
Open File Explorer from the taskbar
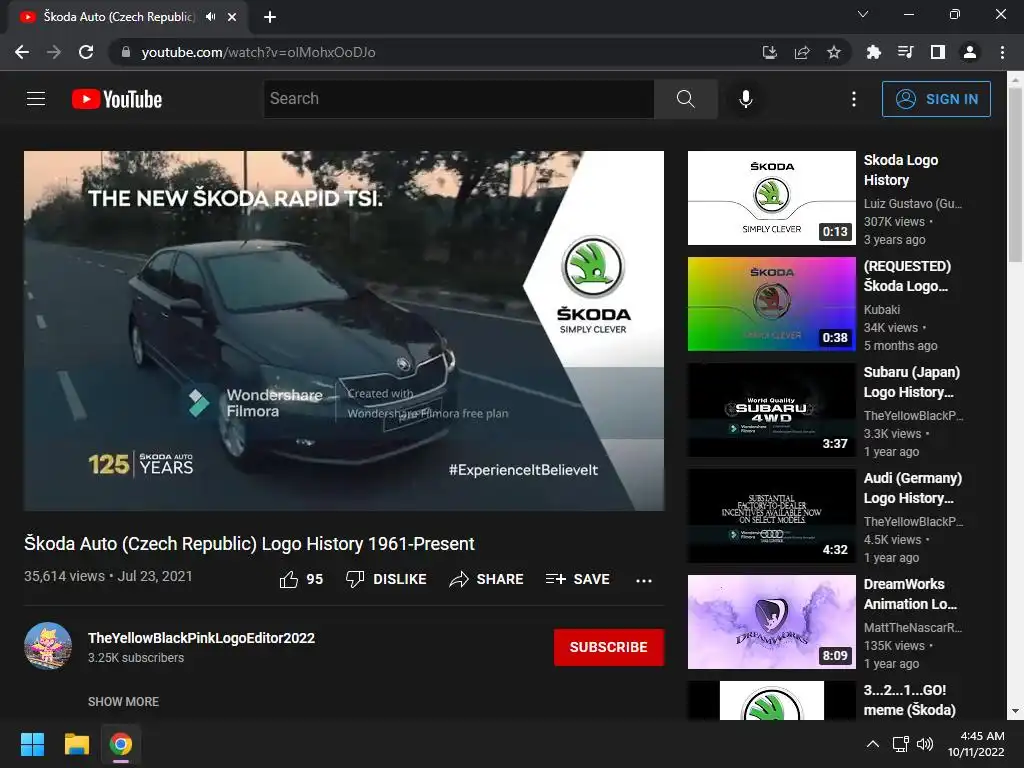coord(76,744)
